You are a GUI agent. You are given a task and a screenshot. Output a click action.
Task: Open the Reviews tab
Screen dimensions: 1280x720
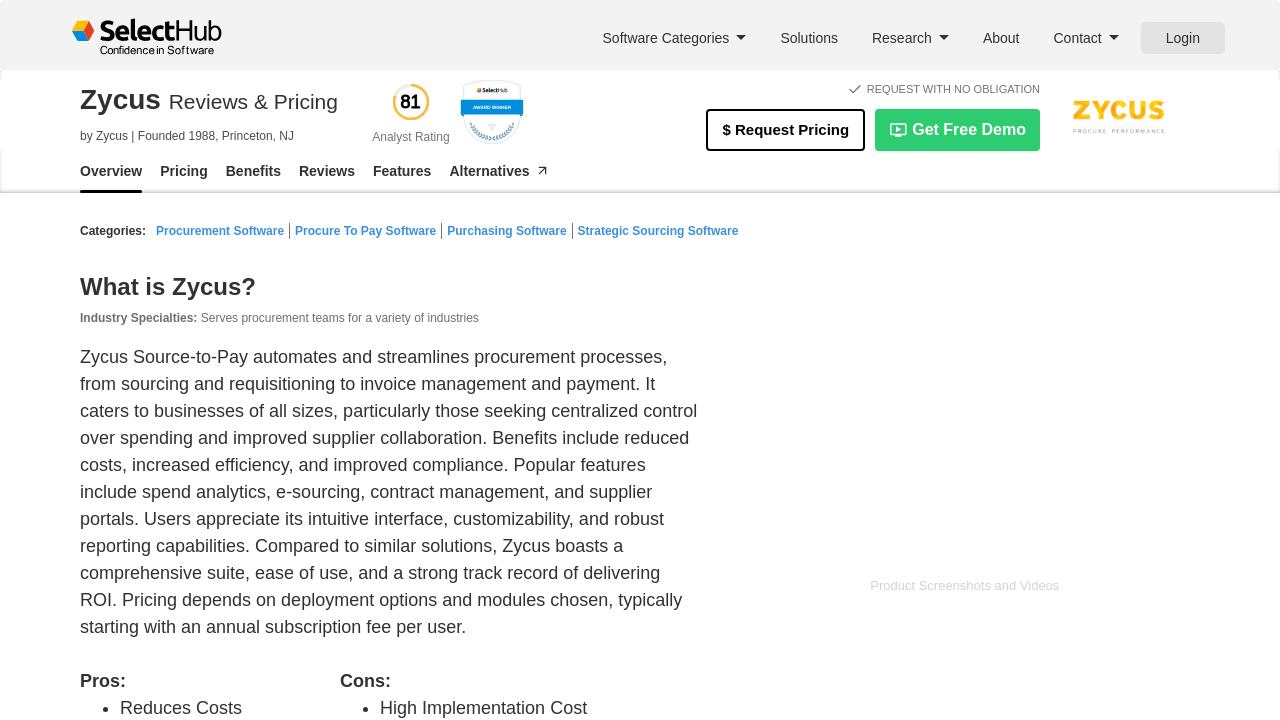(327, 171)
